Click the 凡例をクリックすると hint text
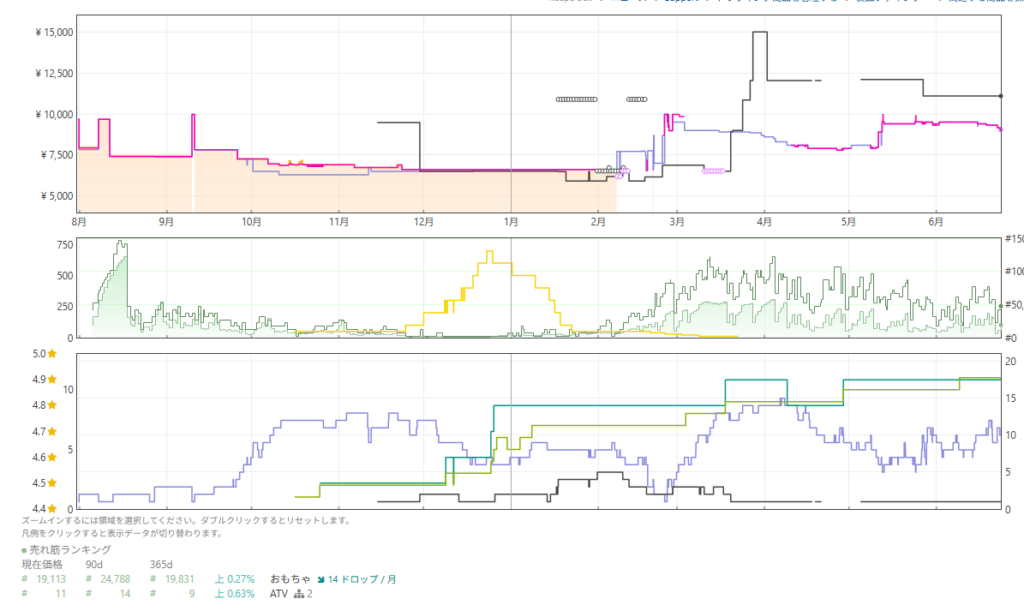 click(122, 533)
